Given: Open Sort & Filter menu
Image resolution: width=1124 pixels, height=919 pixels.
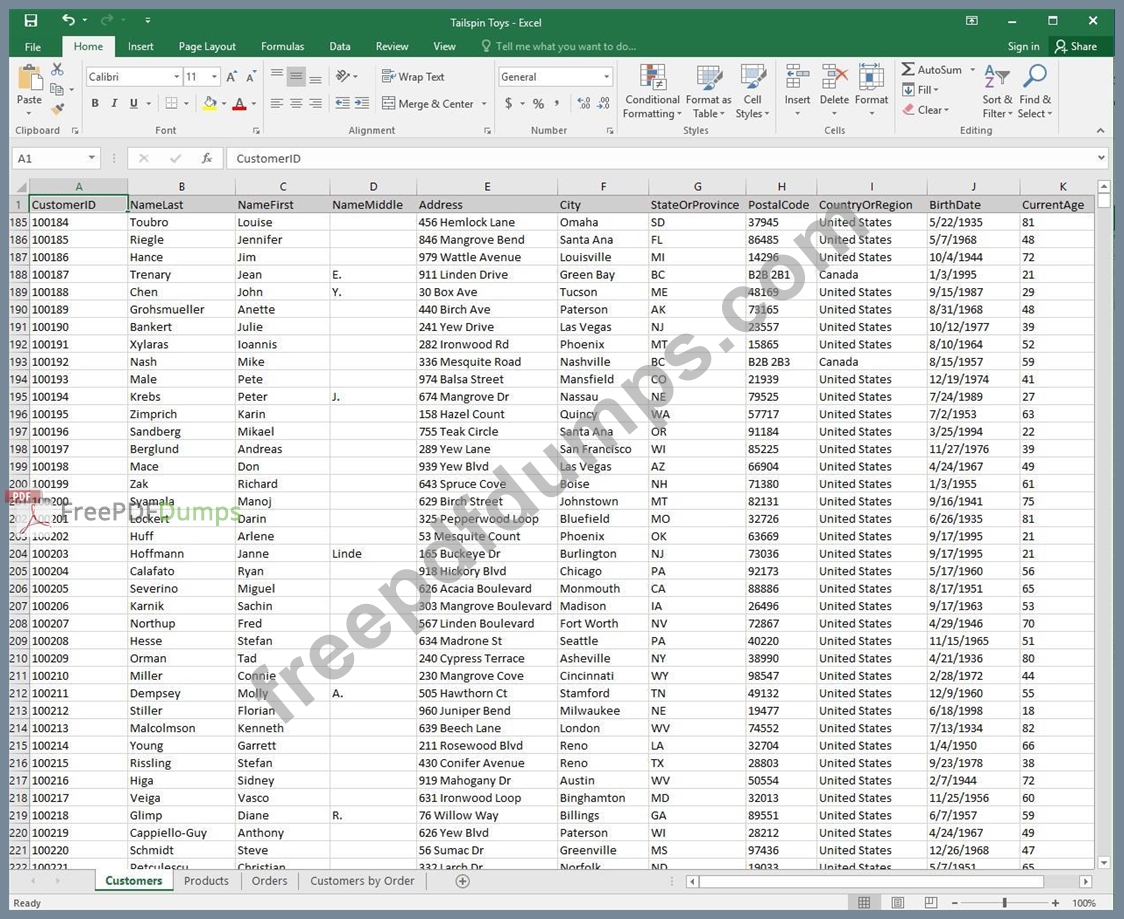Looking at the screenshot, I should (x=997, y=92).
